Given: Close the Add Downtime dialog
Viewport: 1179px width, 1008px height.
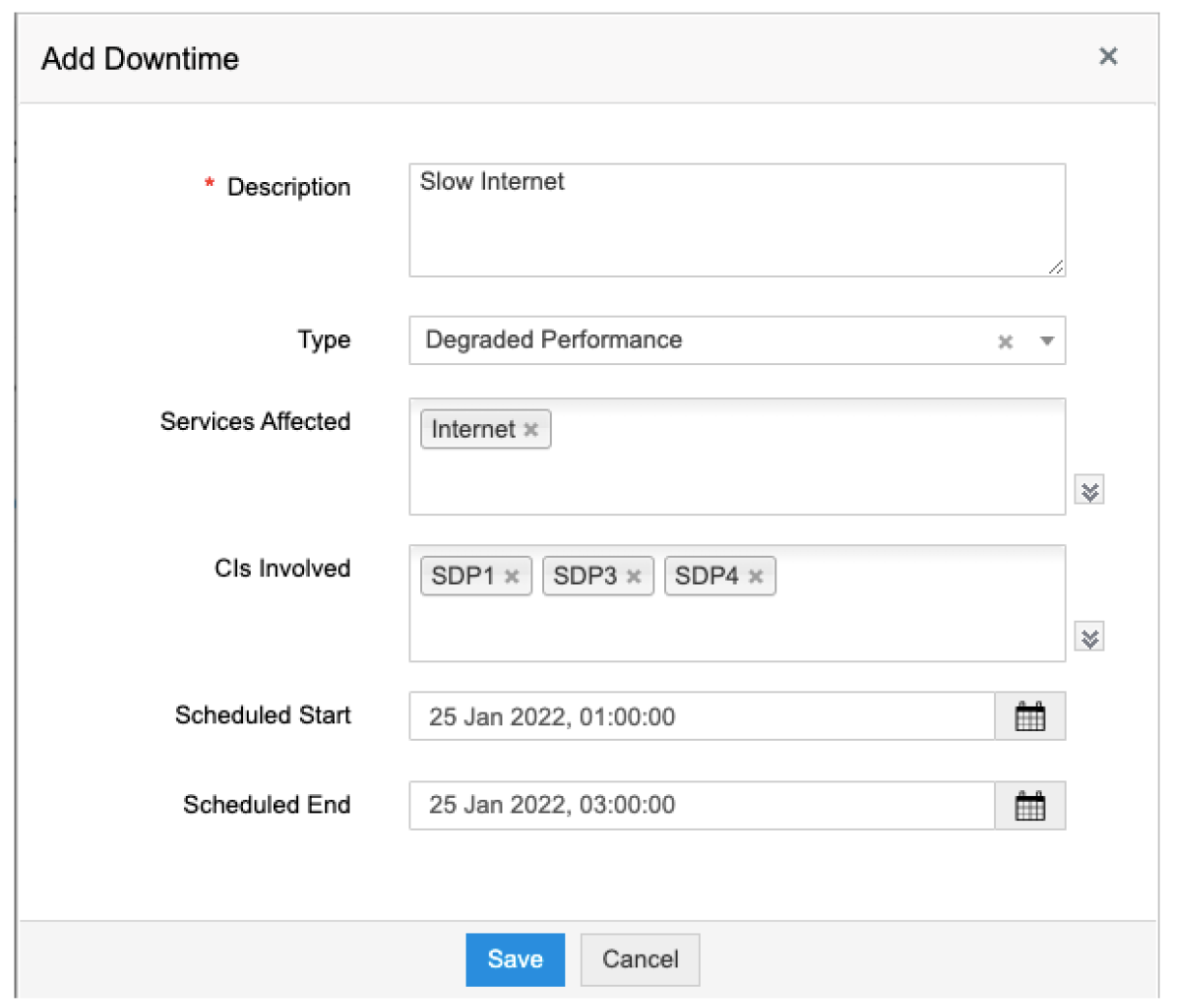Looking at the screenshot, I should click(x=1108, y=57).
